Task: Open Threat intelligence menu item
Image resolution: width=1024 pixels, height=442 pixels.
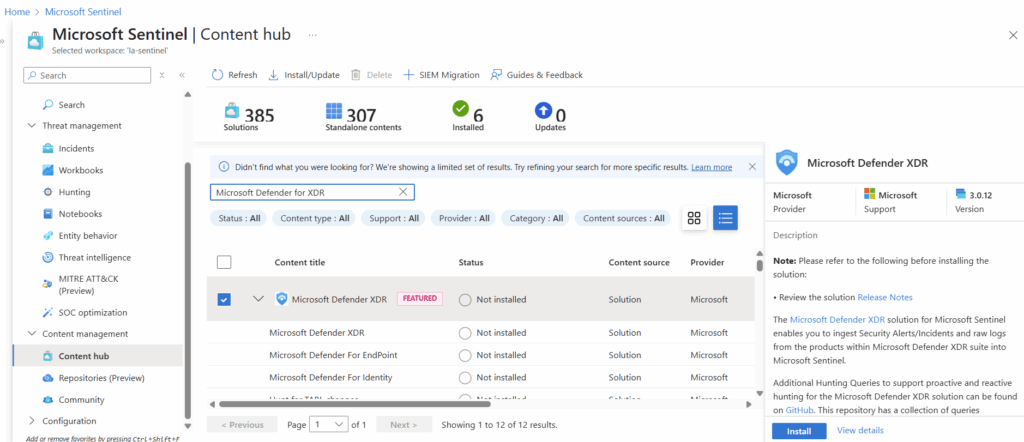Action: pyautogui.click(x=95, y=257)
